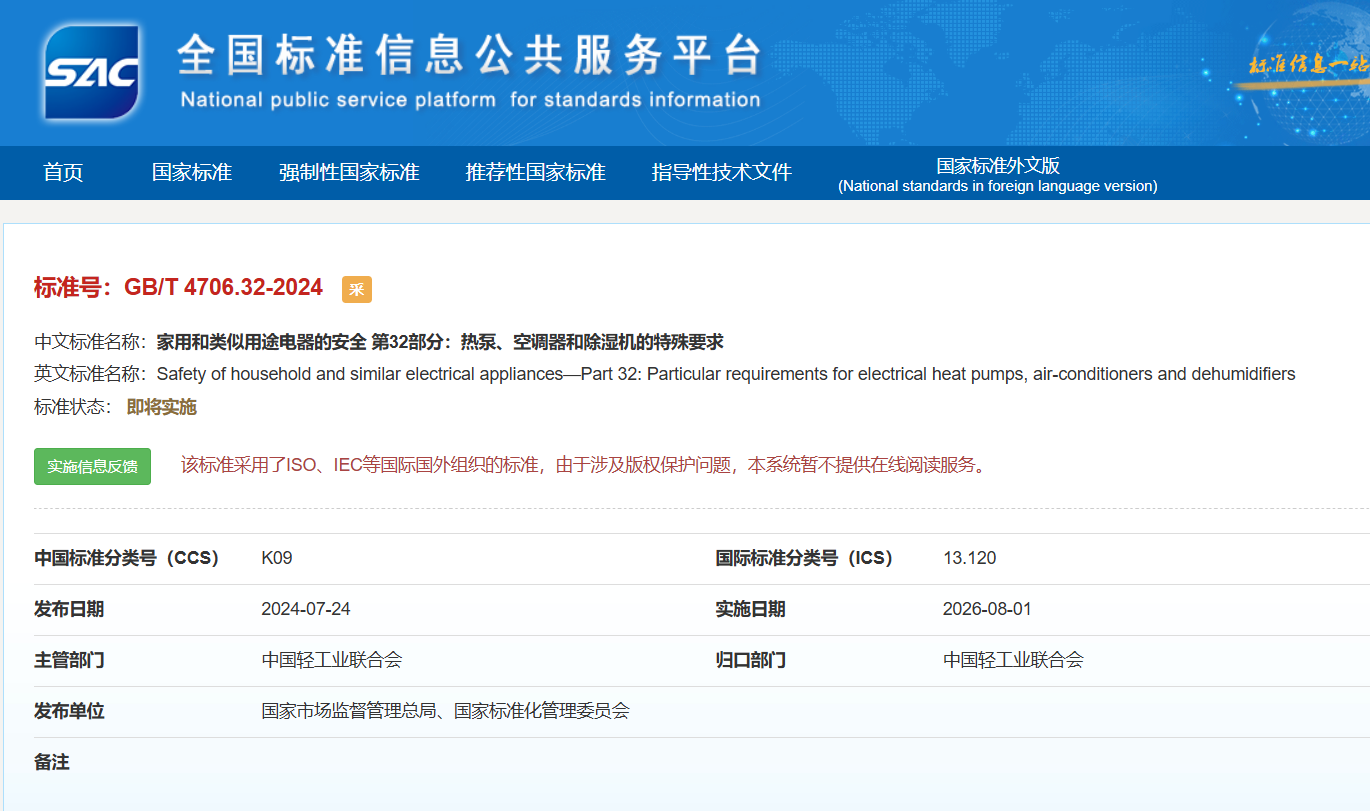
Task: Click 中国轻工业联合会 under 主管部门
Action: tap(332, 660)
